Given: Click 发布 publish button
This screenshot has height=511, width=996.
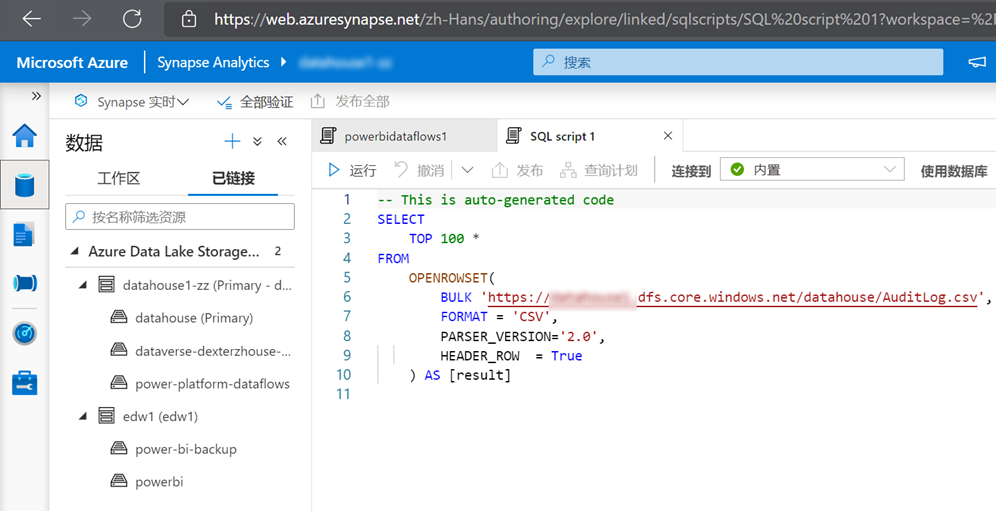Looking at the screenshot, I should (x=517, y=170).
